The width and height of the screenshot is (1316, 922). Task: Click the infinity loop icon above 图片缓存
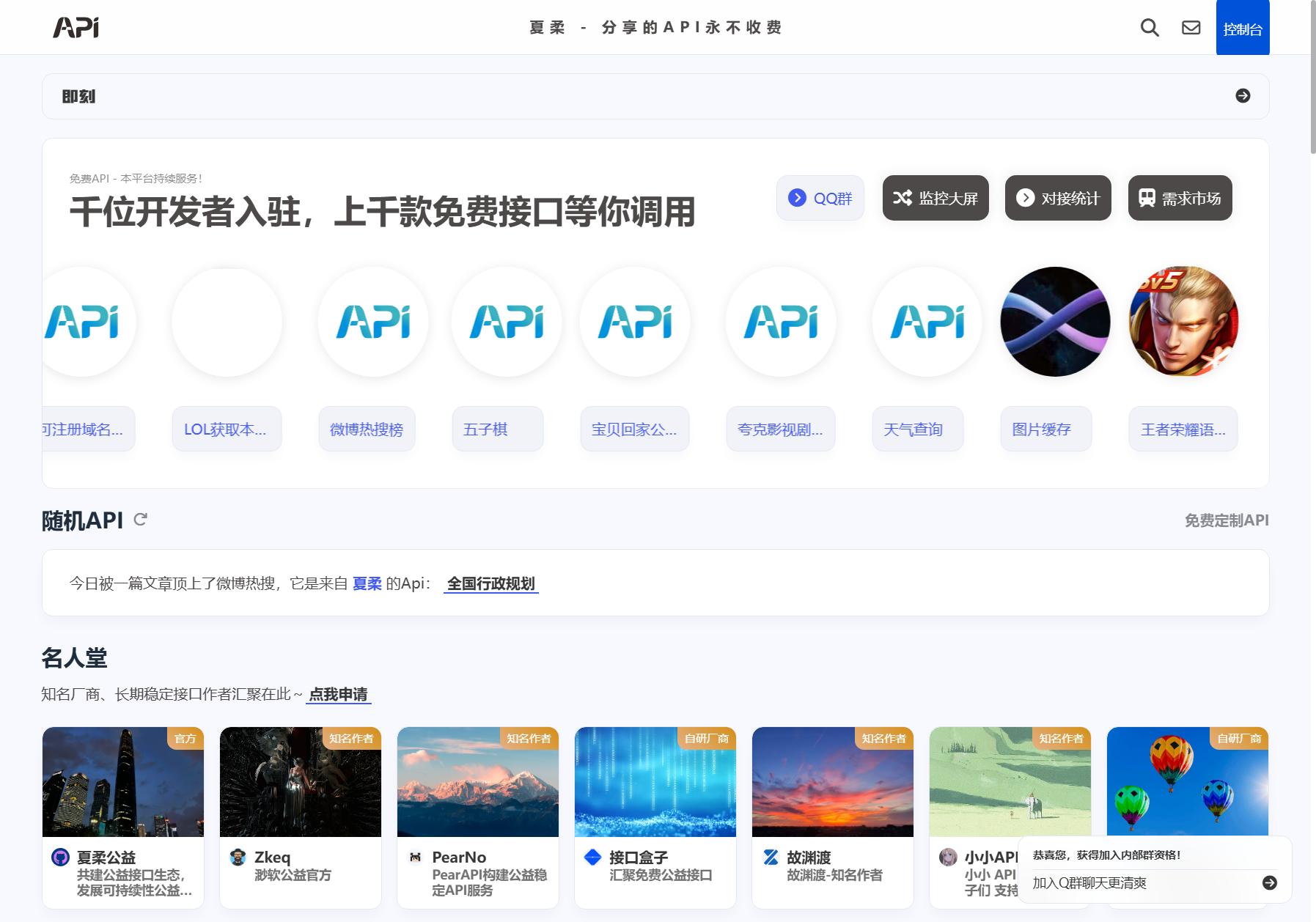point(1056,322)
